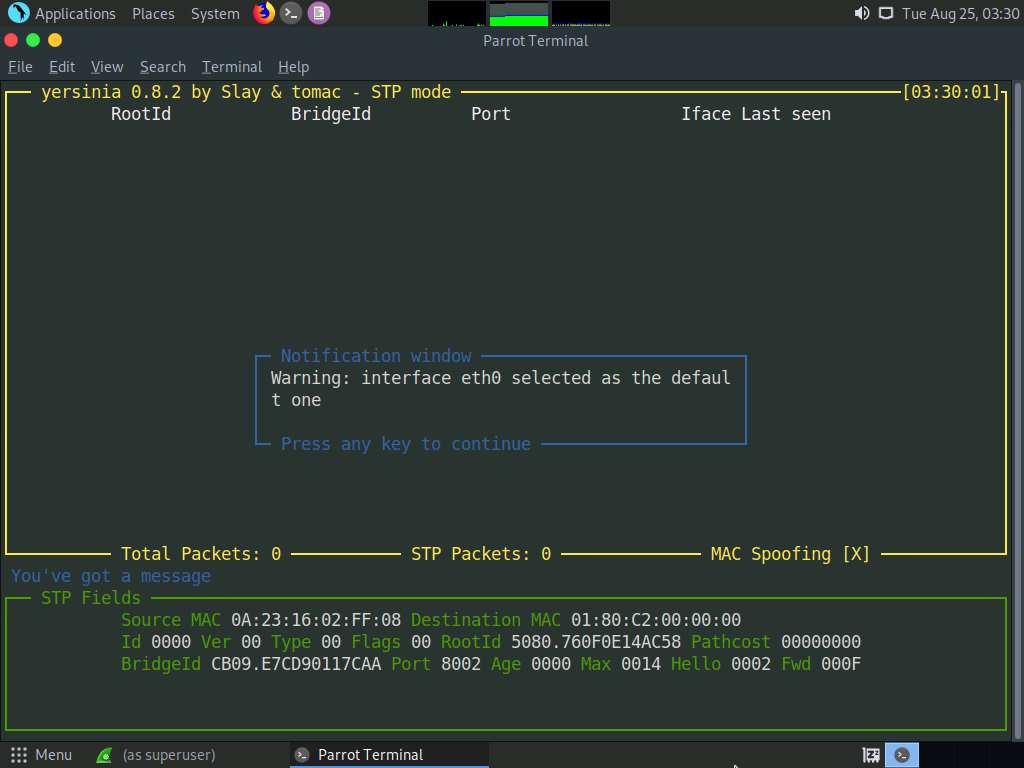Click Port value 8002 in STP Fields
This screenshot has height=768, width=1024.
coord(460,664)
